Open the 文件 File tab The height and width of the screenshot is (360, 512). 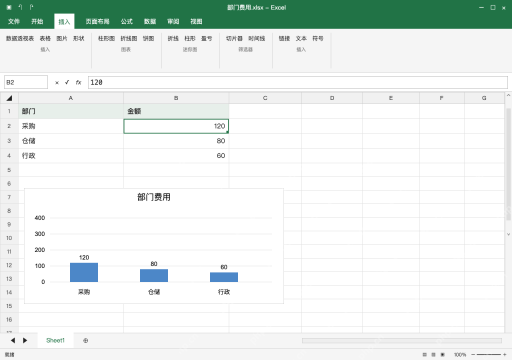[14, 22]
